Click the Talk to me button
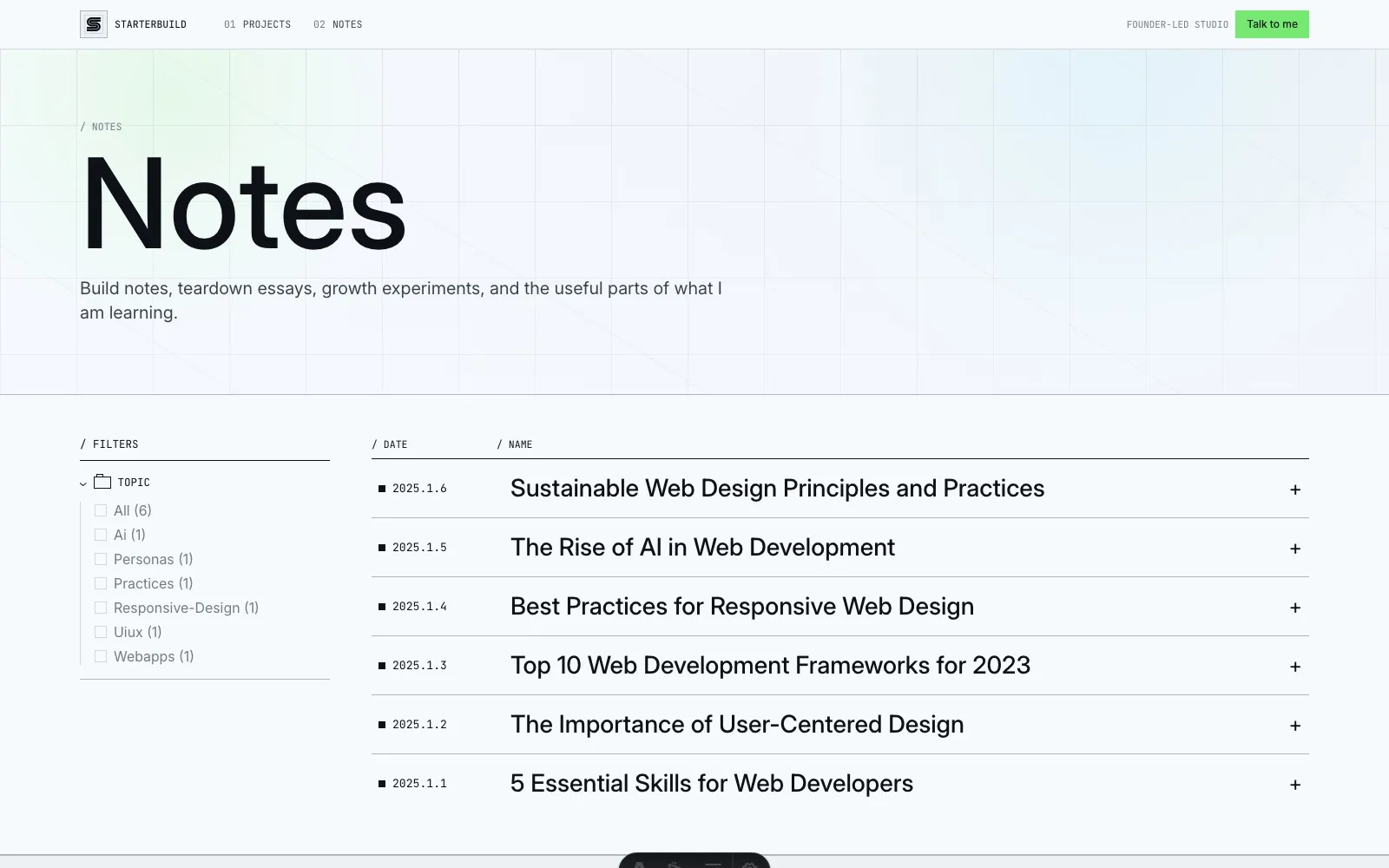 1272,24
